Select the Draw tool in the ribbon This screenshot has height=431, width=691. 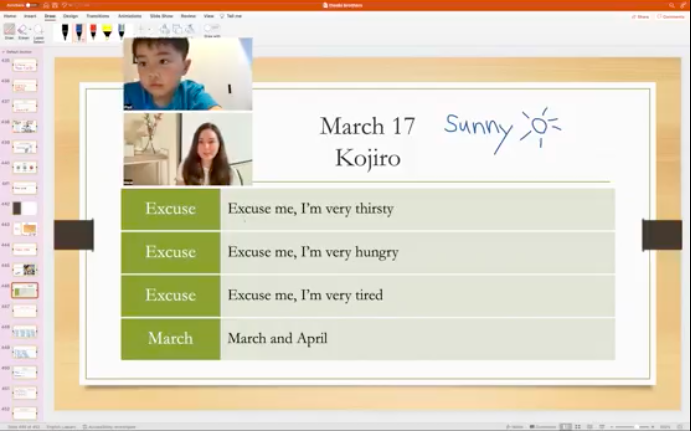8,30
